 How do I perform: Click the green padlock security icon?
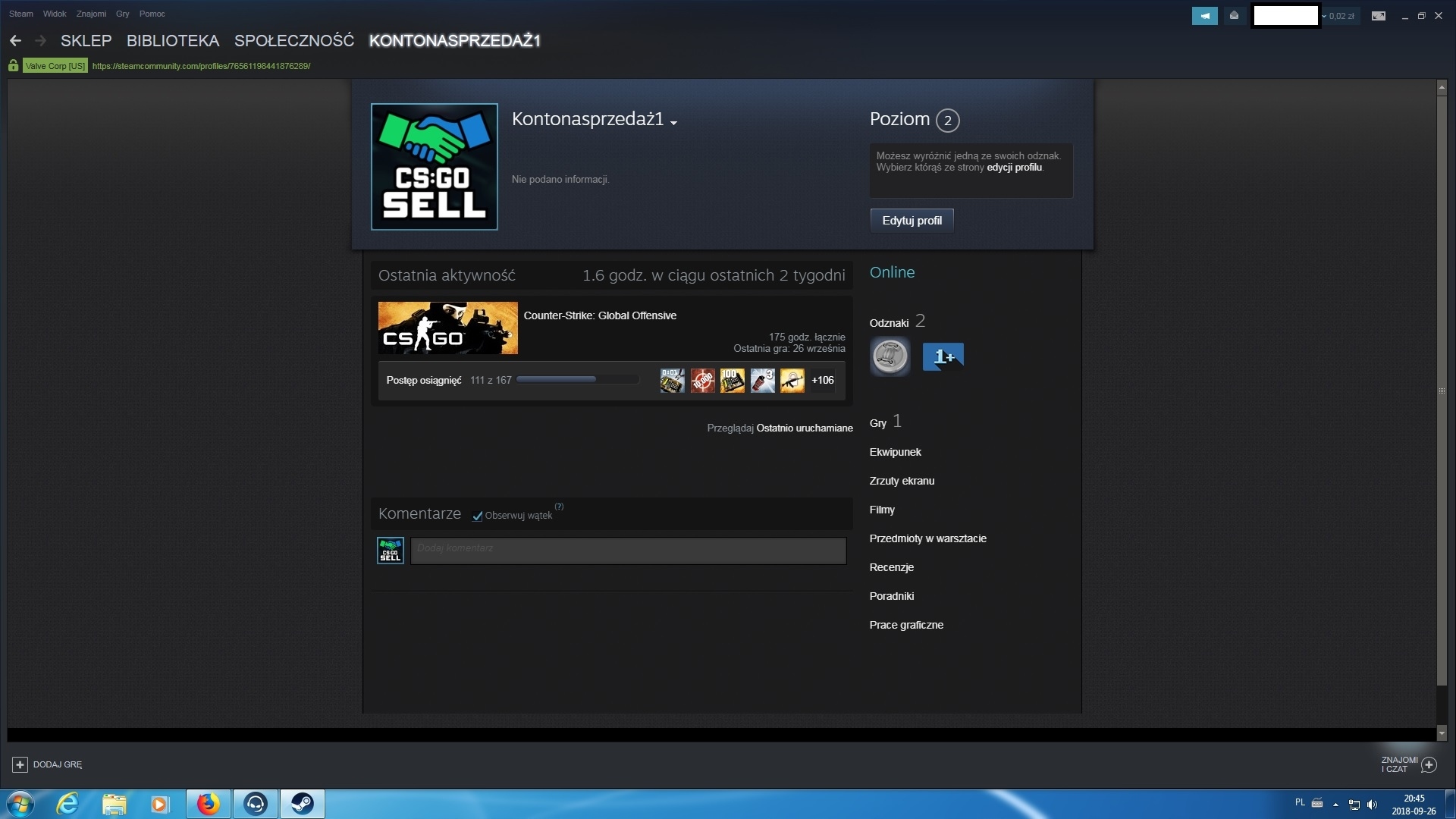tap(13, 66)
